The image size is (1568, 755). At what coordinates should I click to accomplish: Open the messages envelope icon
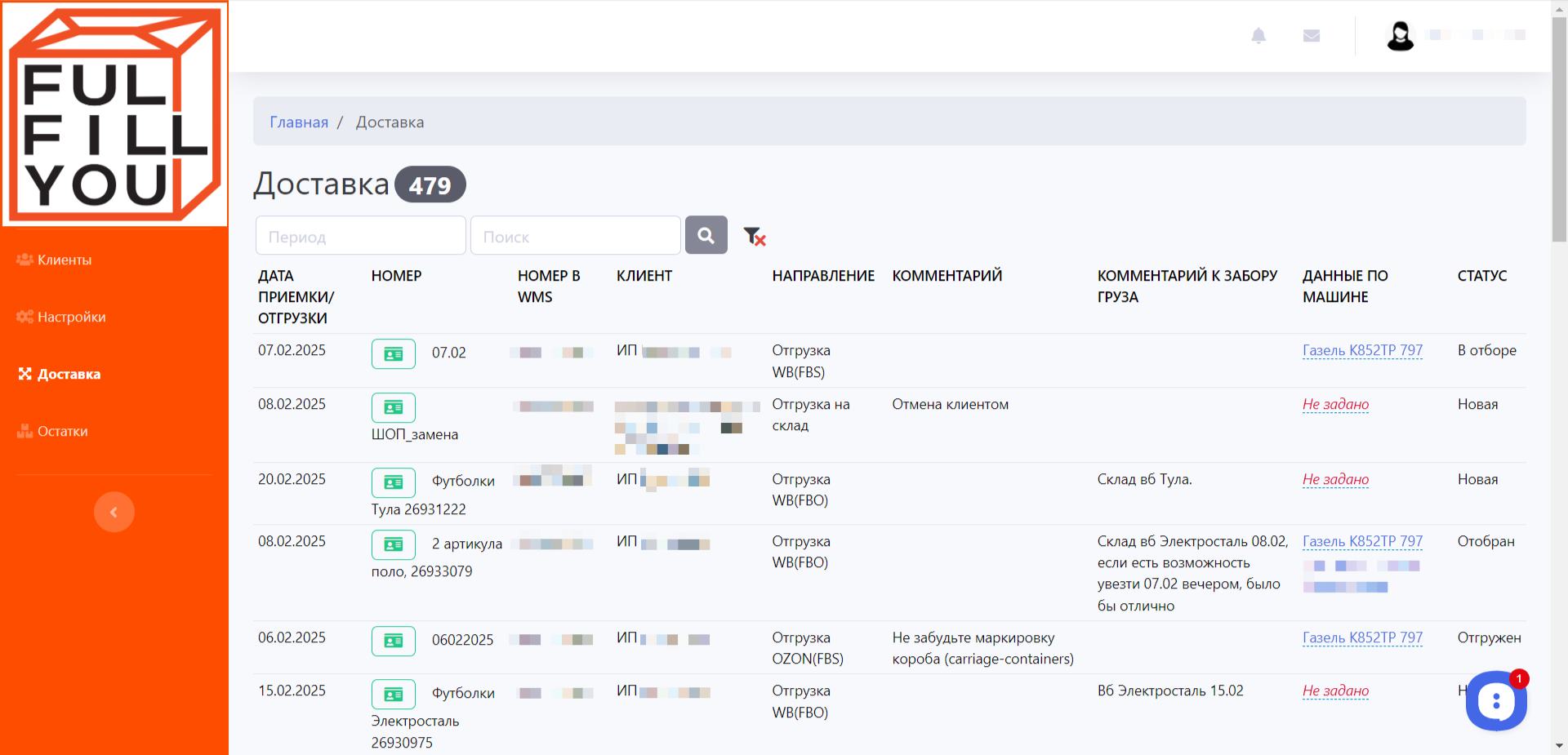1312,36
